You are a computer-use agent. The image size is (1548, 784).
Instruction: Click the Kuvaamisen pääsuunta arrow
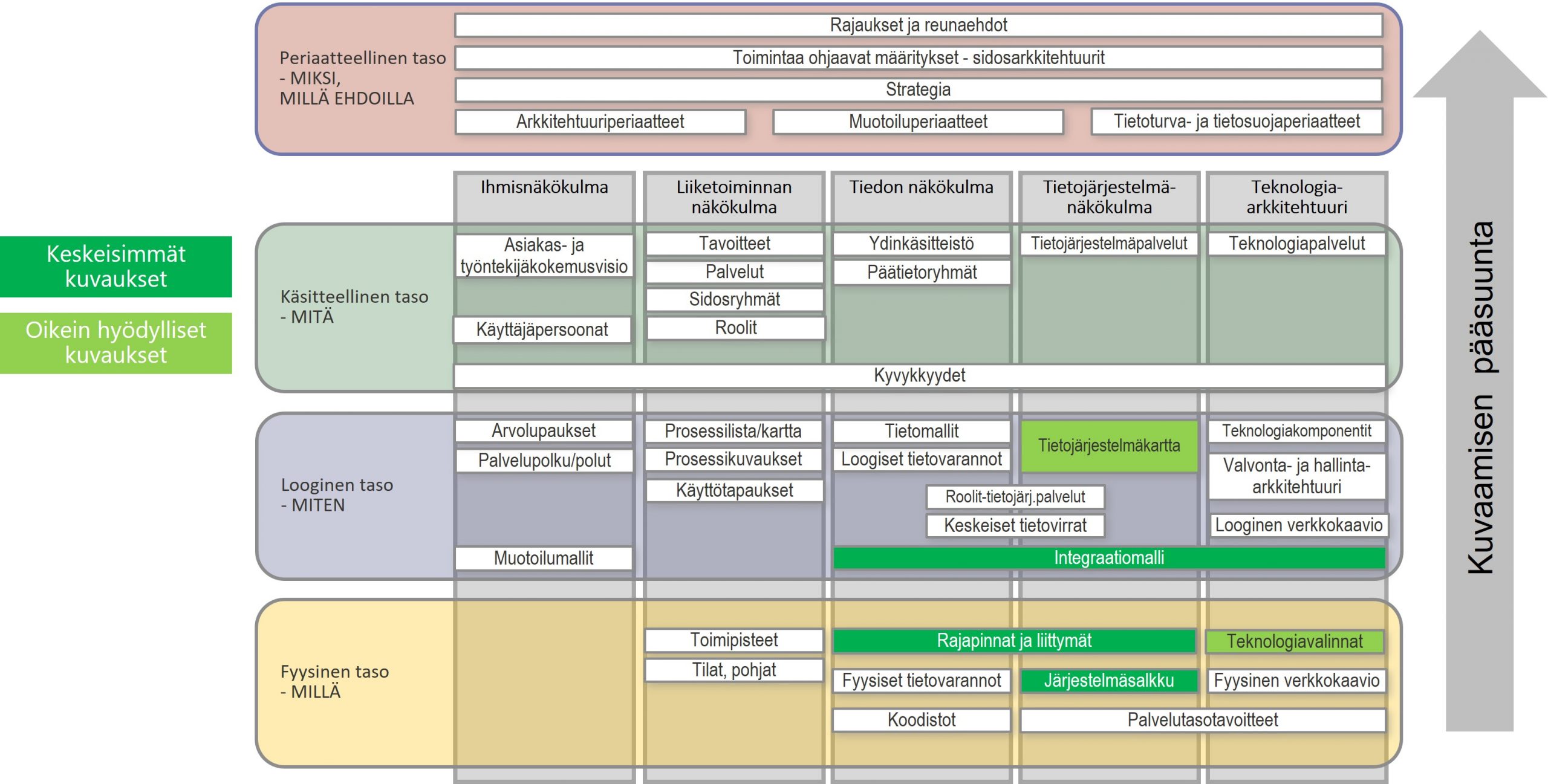click(1479, 393)
